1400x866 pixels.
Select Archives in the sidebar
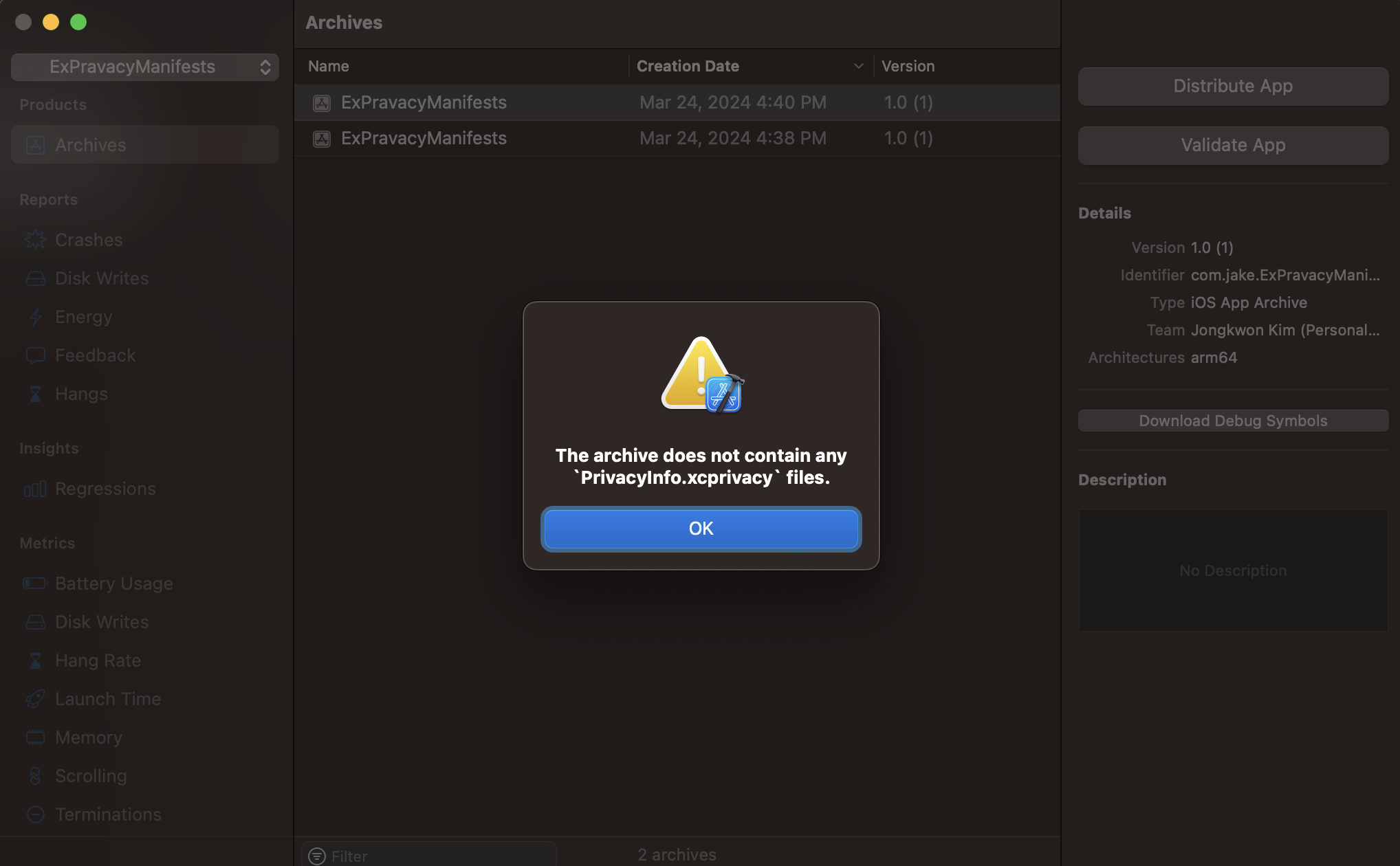pos(145,145)
